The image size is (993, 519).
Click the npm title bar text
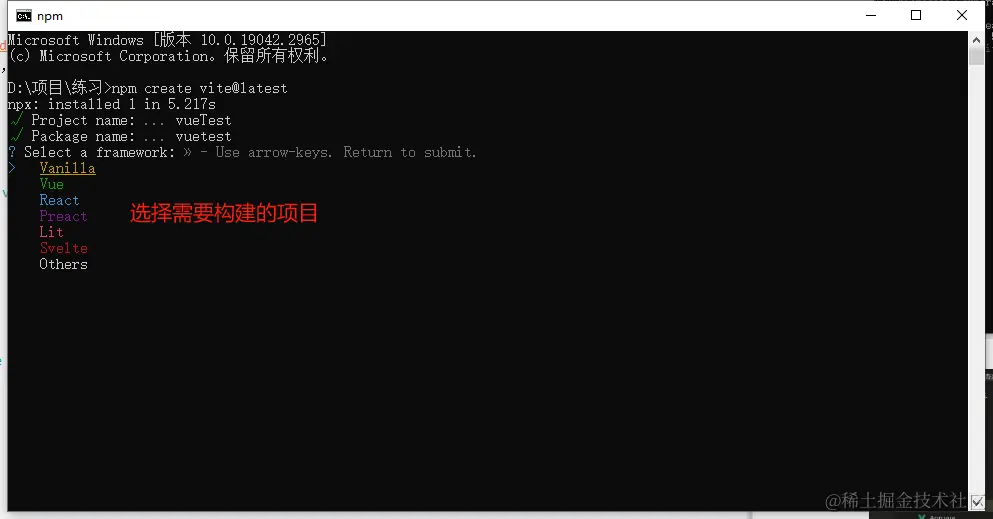coord(49,16)
